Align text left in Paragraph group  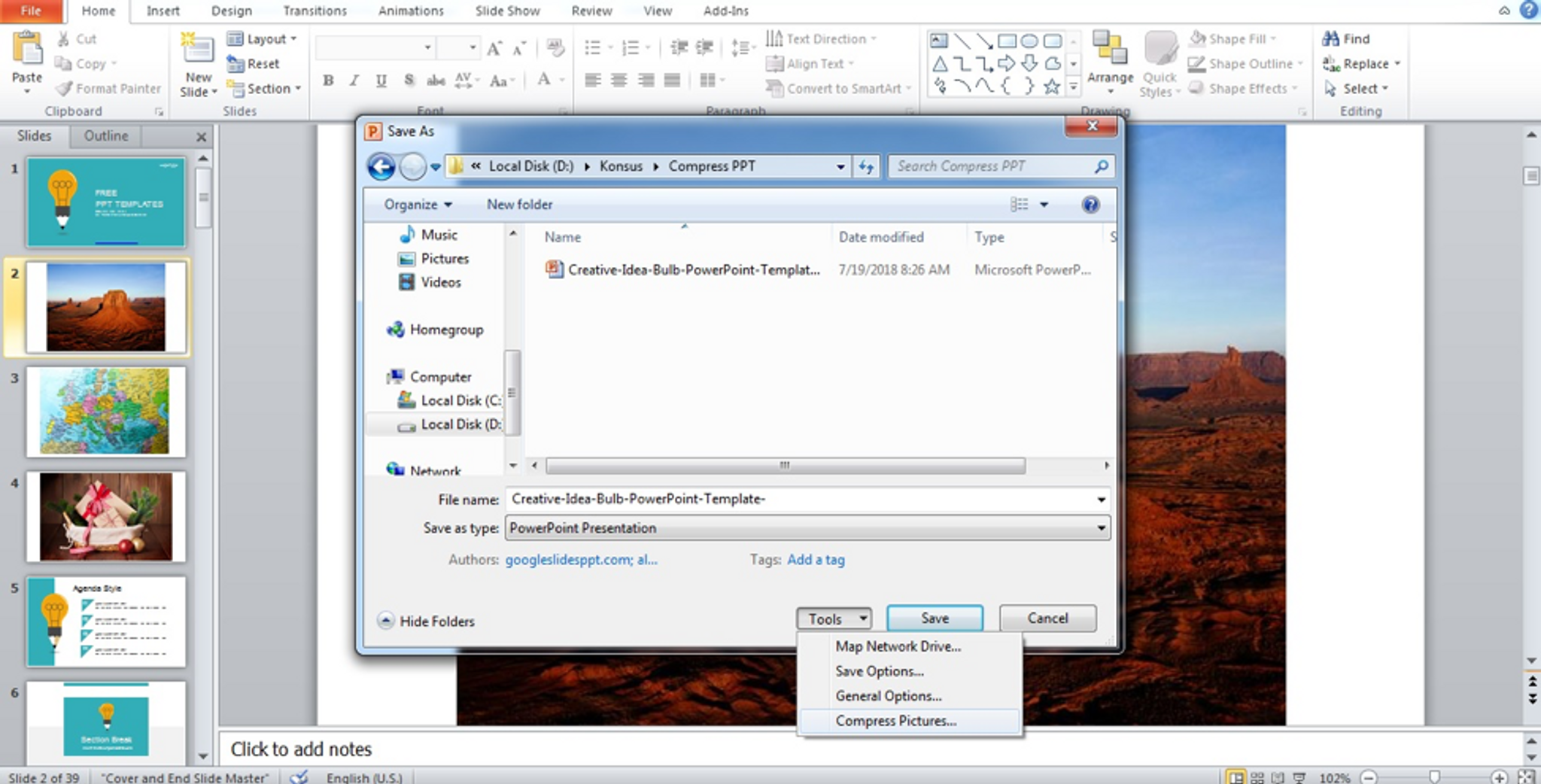593,80
